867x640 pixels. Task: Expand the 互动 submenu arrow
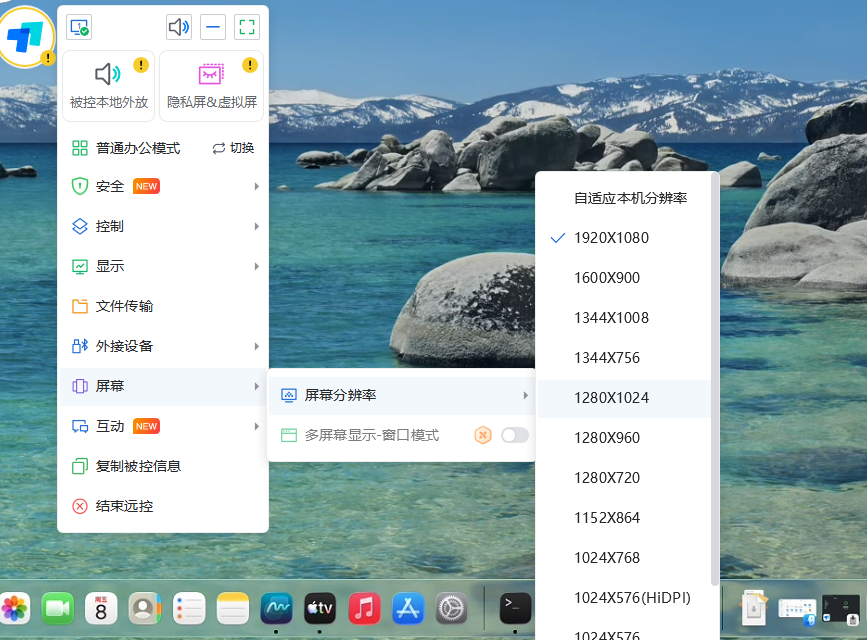click(x=257, y=426)
